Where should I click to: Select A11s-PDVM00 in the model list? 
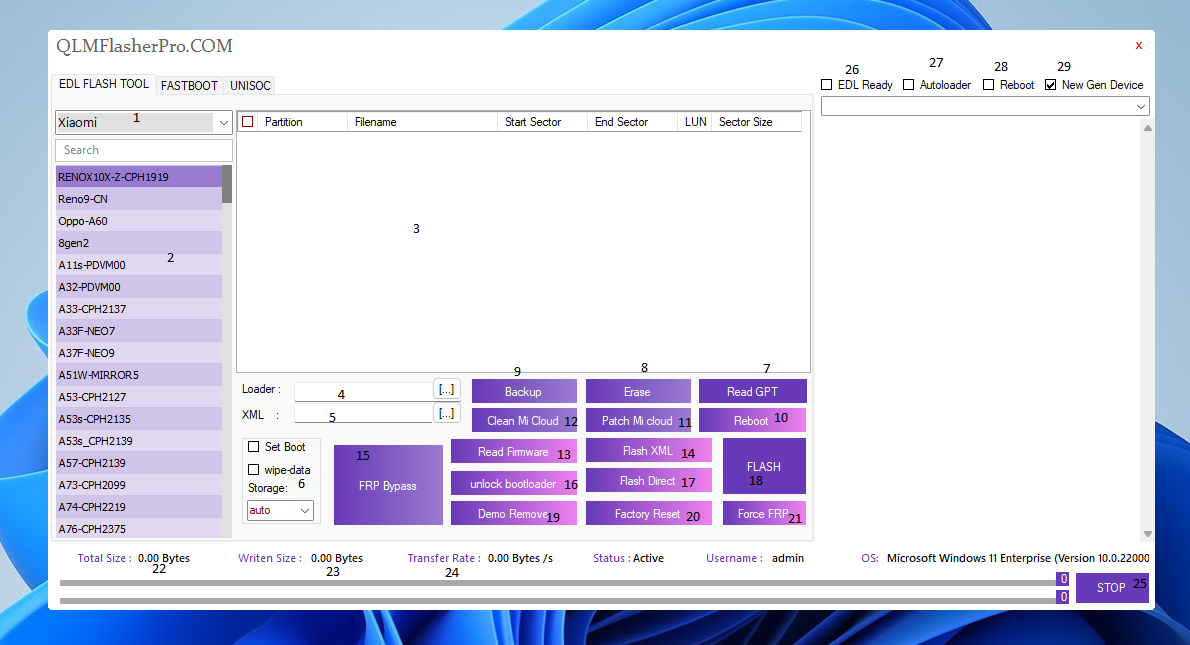pyautogui.click(x=139, y=265)
